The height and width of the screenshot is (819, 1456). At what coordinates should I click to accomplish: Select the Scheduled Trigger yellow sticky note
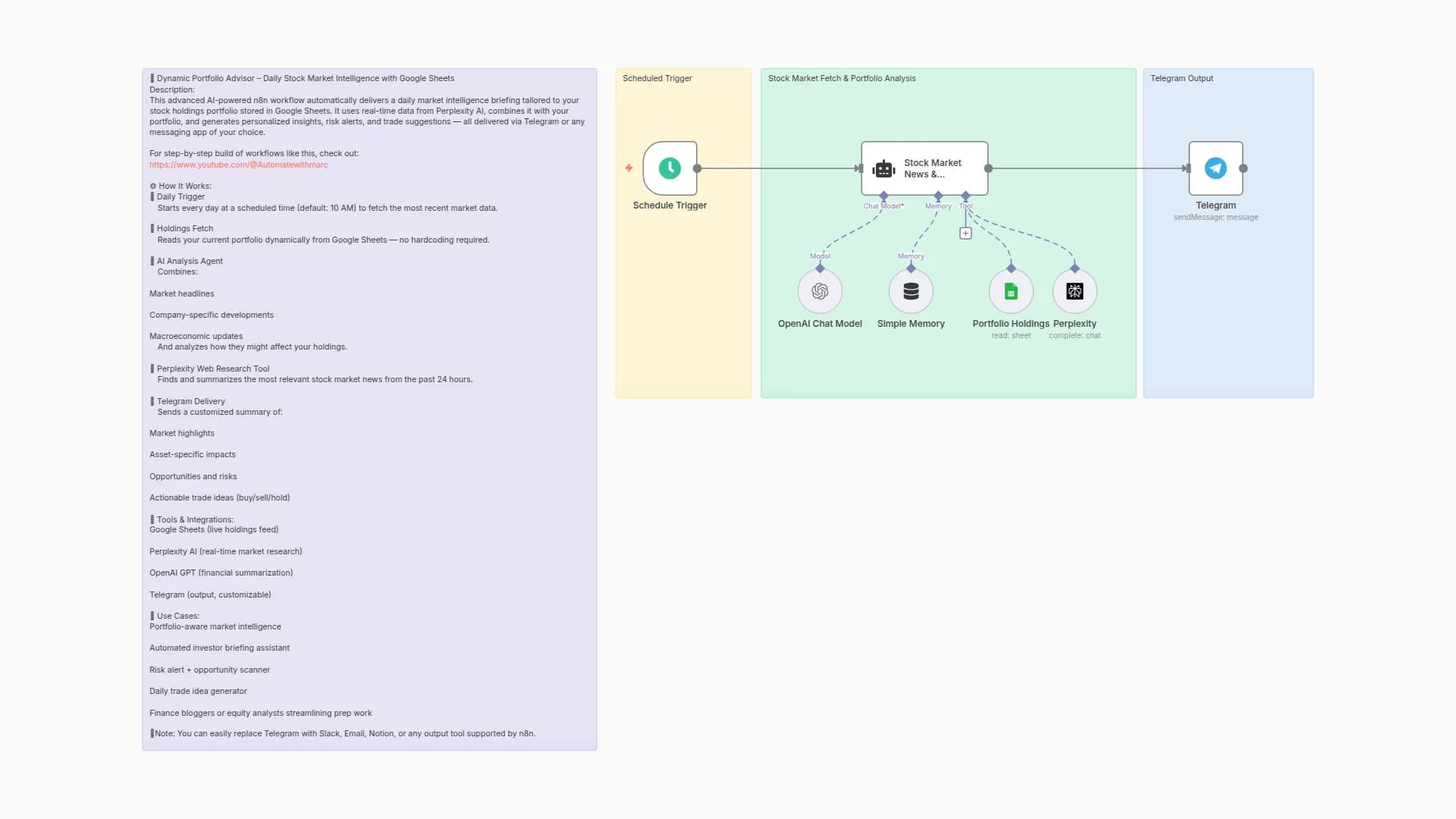pyautogui.click(x=682, y=318)
